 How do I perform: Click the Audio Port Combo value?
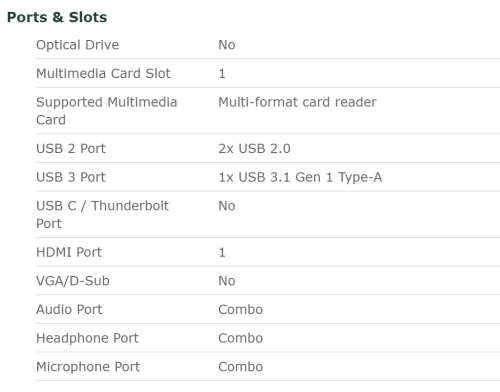click(x=241, y=309)
